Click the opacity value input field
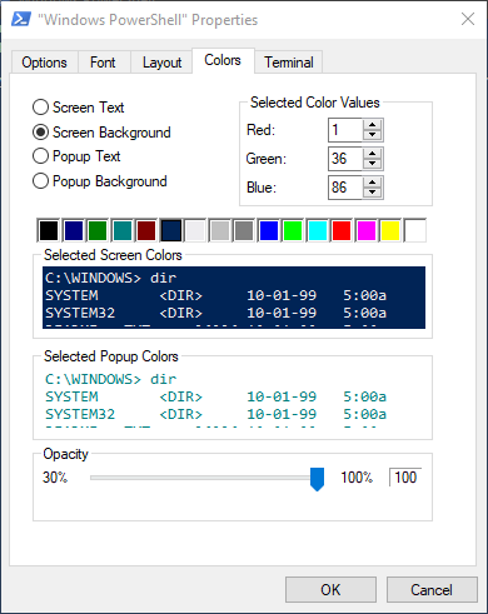The image size is (488, 614). pyautogui.click(x=405, y=477)
